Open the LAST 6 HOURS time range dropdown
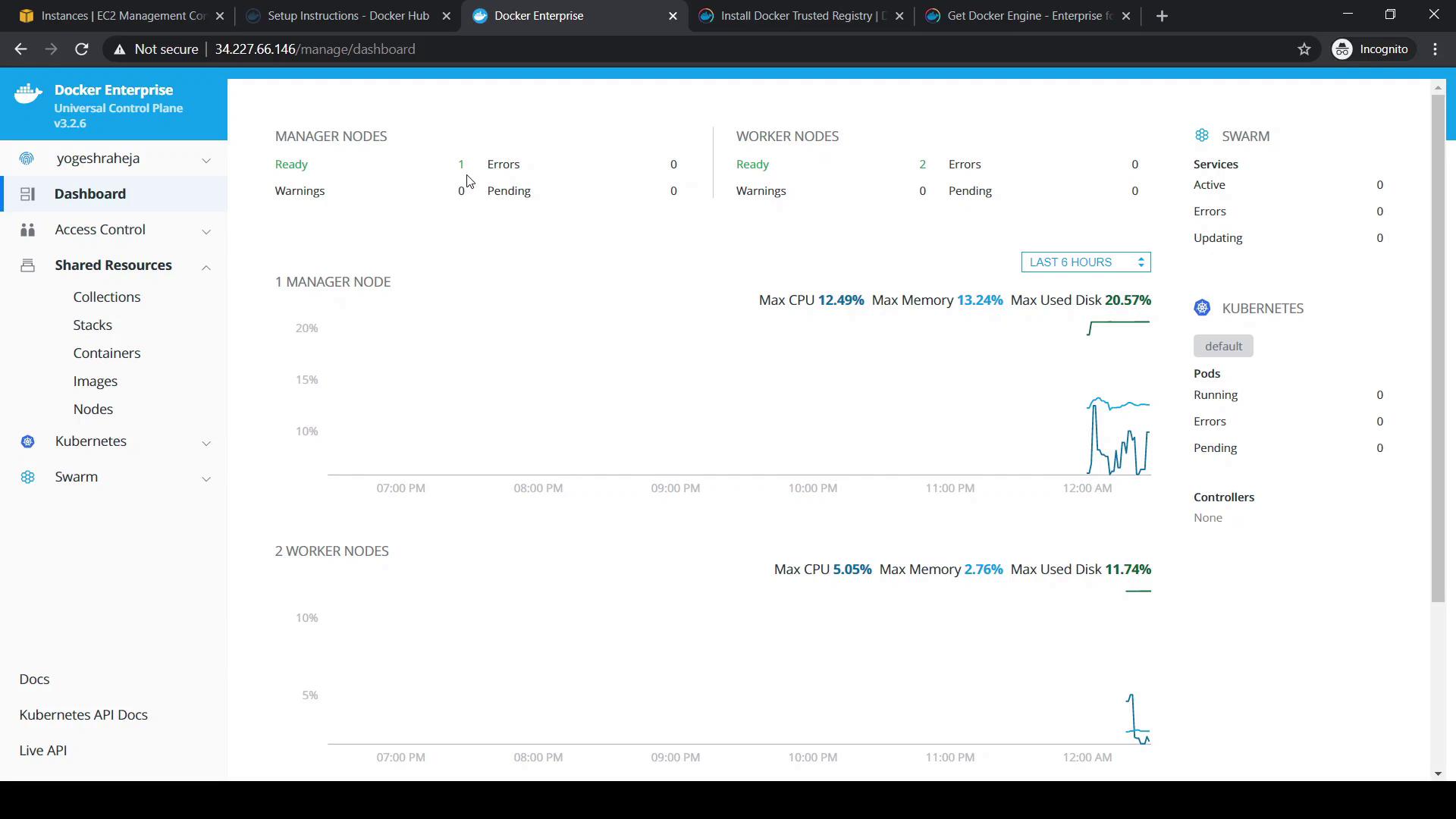The image size is (1456, 819). 1085,262
